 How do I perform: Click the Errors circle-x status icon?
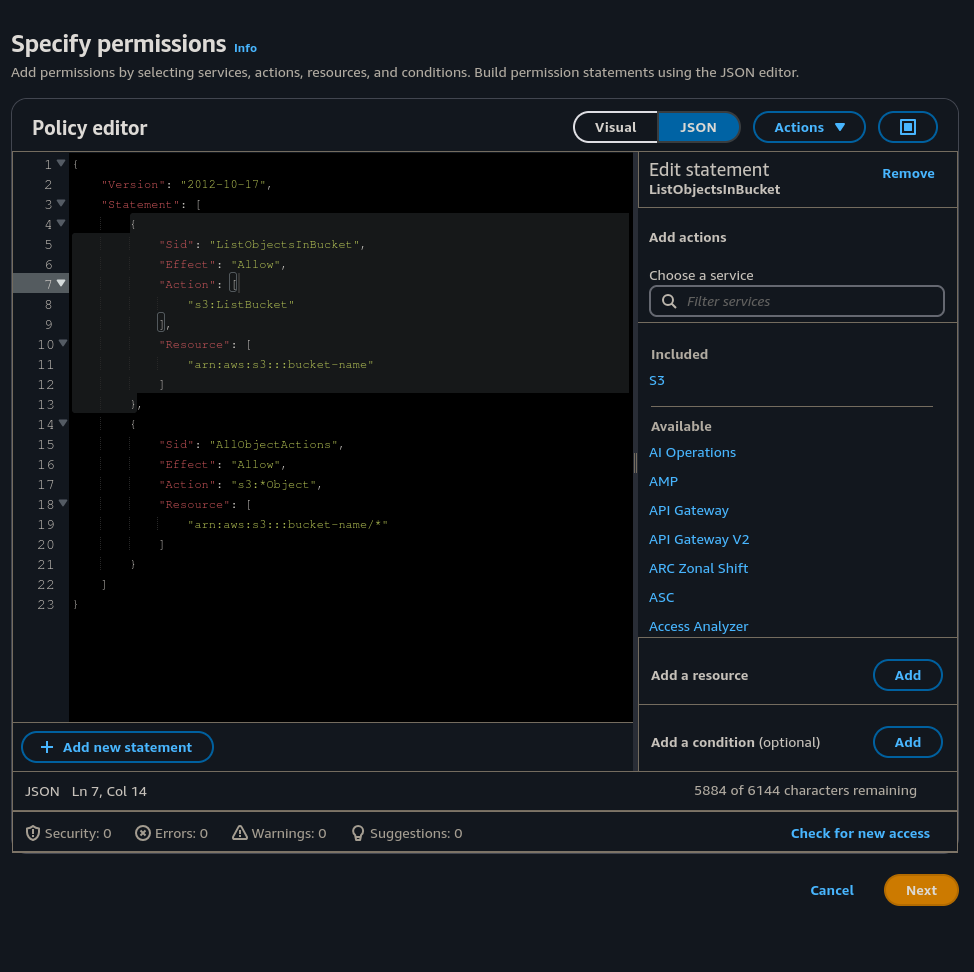(x=143, y=833)
